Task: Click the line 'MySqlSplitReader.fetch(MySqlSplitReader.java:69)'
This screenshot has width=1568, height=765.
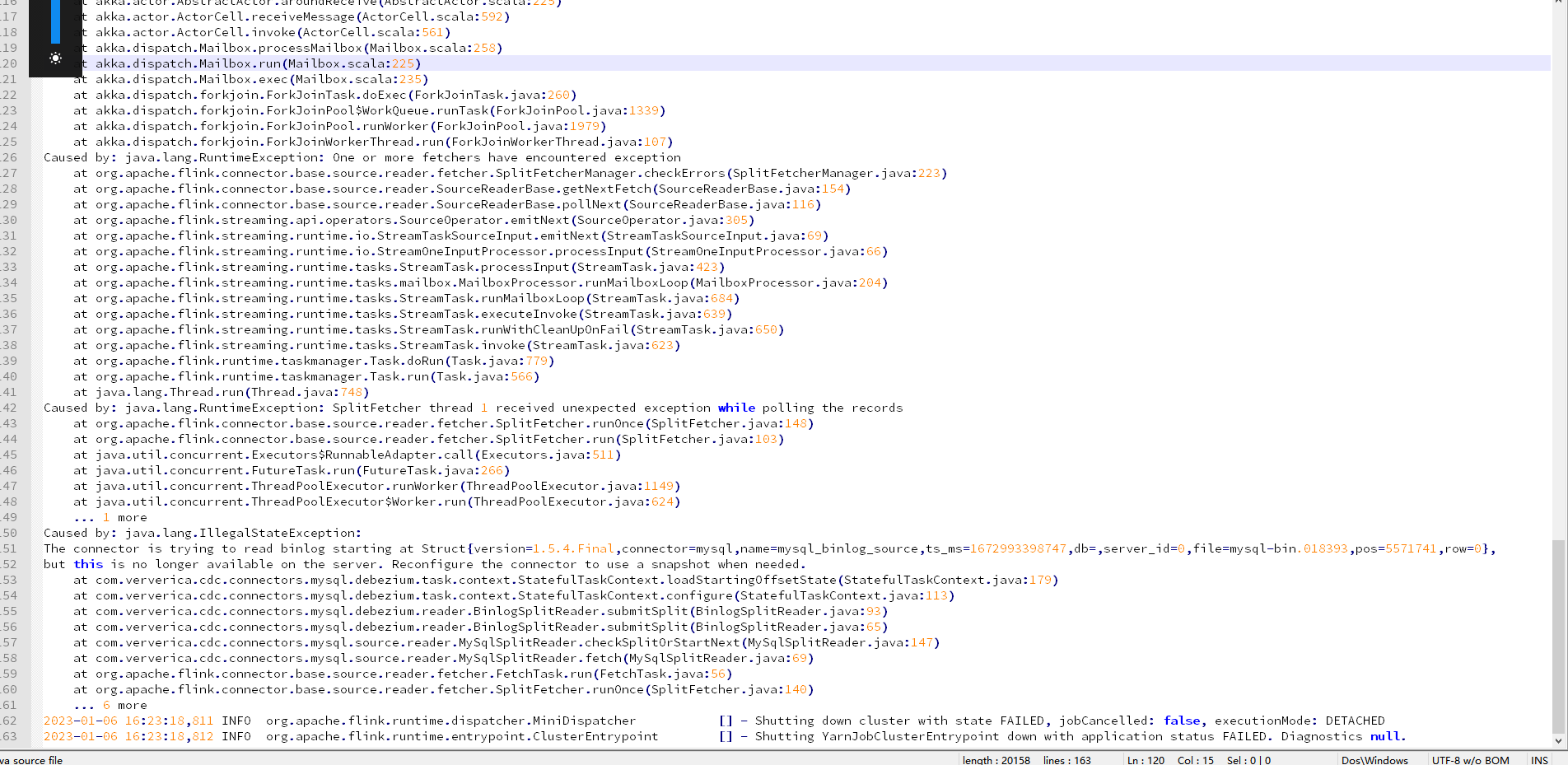Action: tap(443, 658)
